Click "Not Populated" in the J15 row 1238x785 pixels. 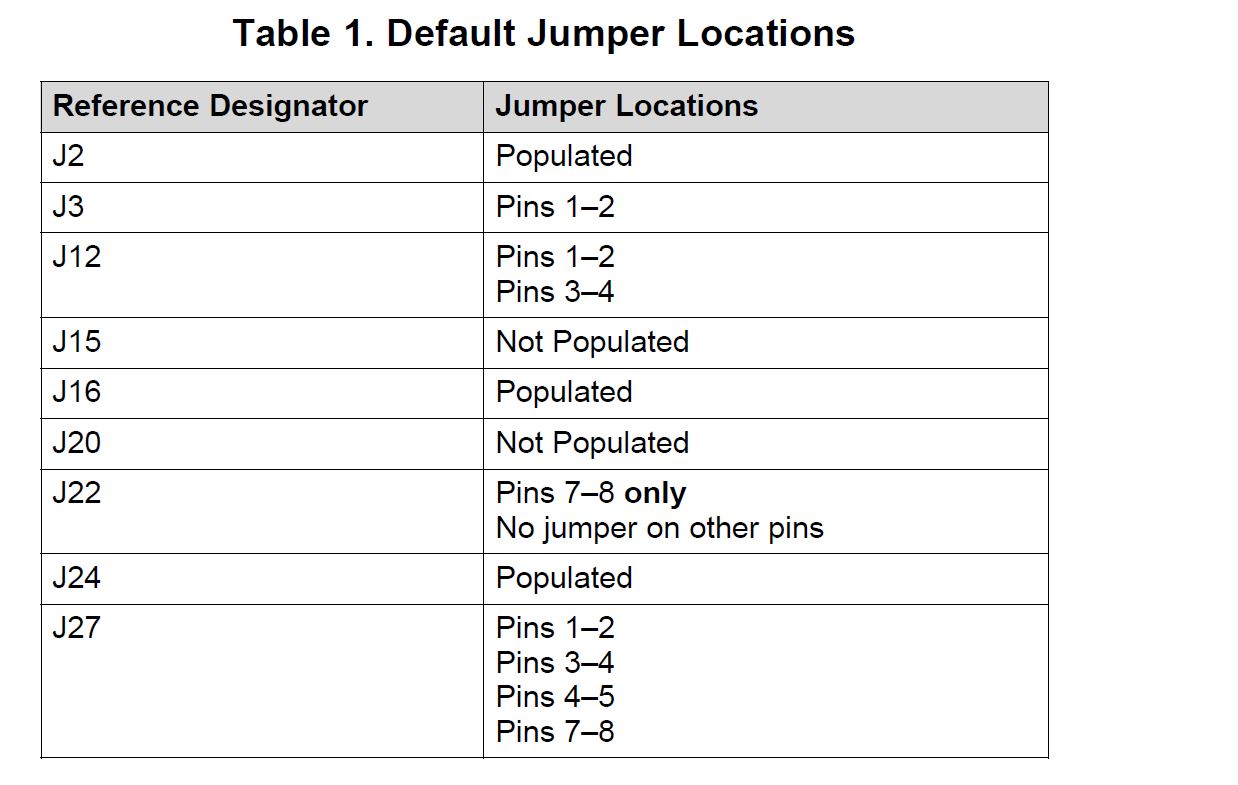592,342
